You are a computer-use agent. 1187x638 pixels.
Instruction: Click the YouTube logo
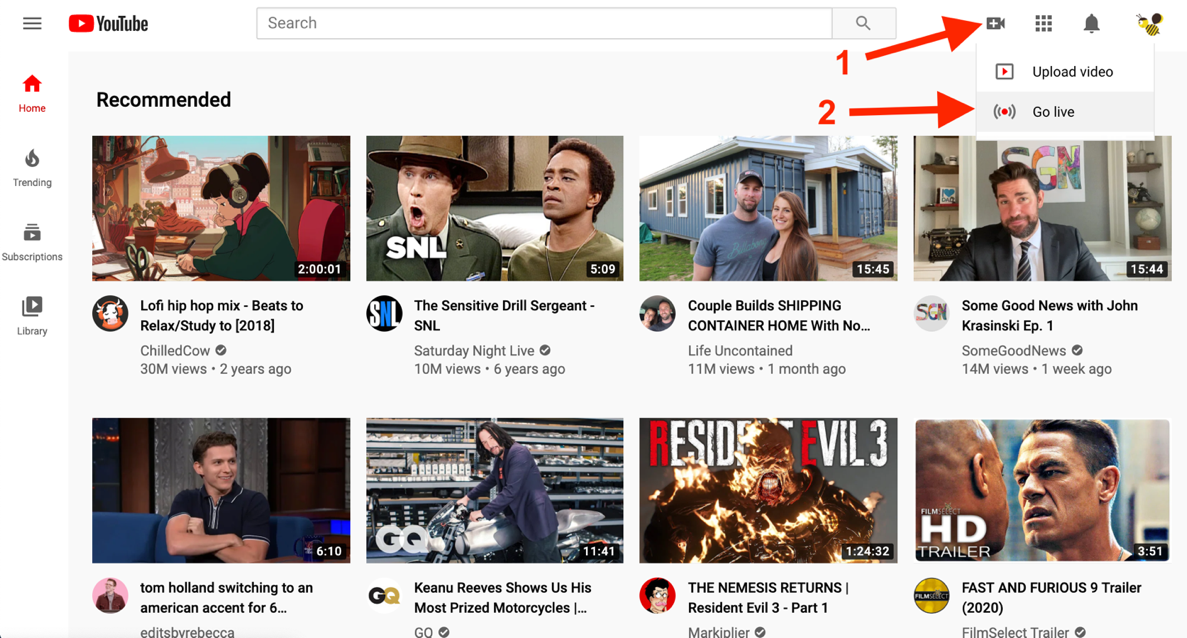tap(108, 23)
